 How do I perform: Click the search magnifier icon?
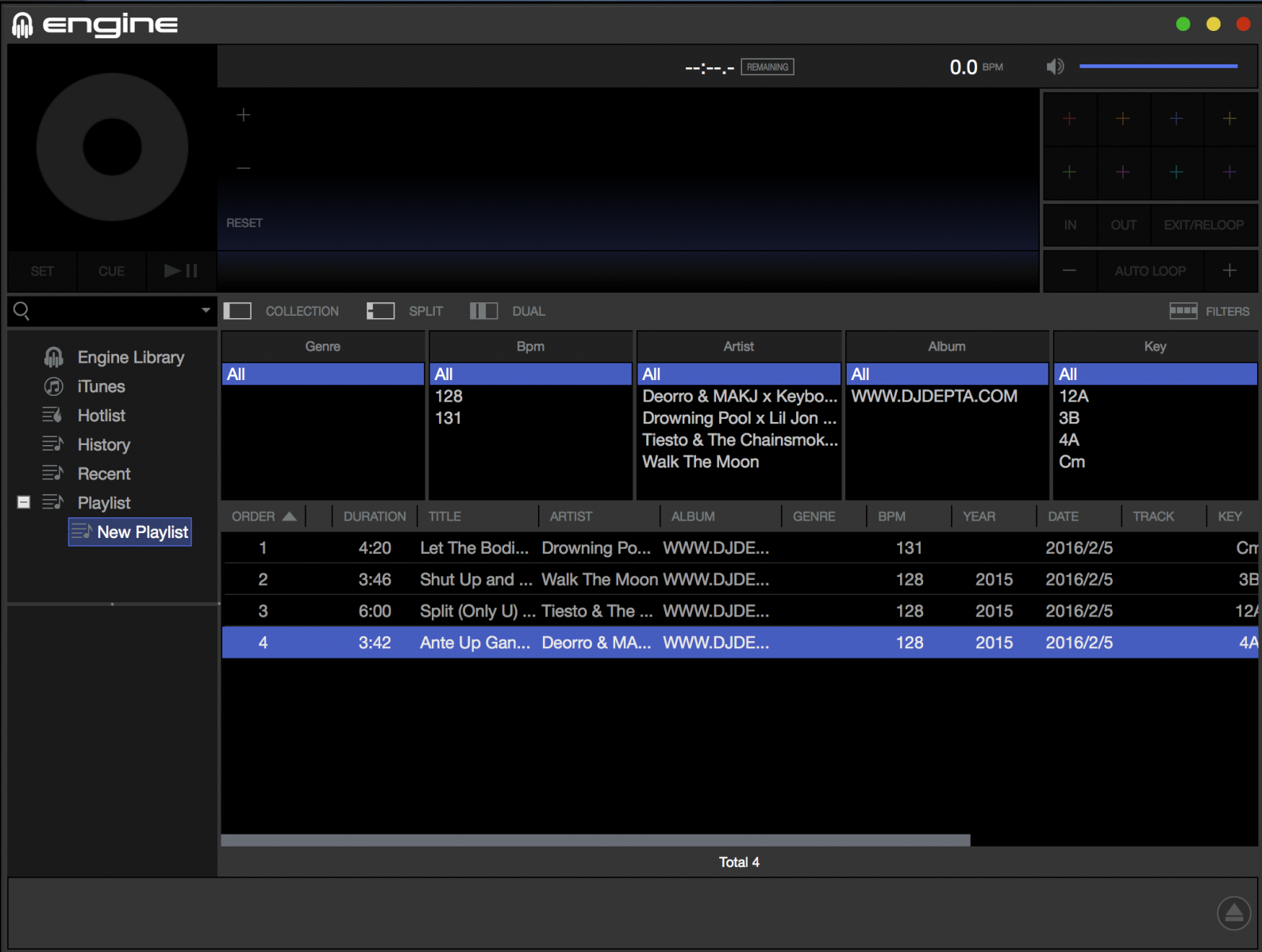(x=22, y=311)
